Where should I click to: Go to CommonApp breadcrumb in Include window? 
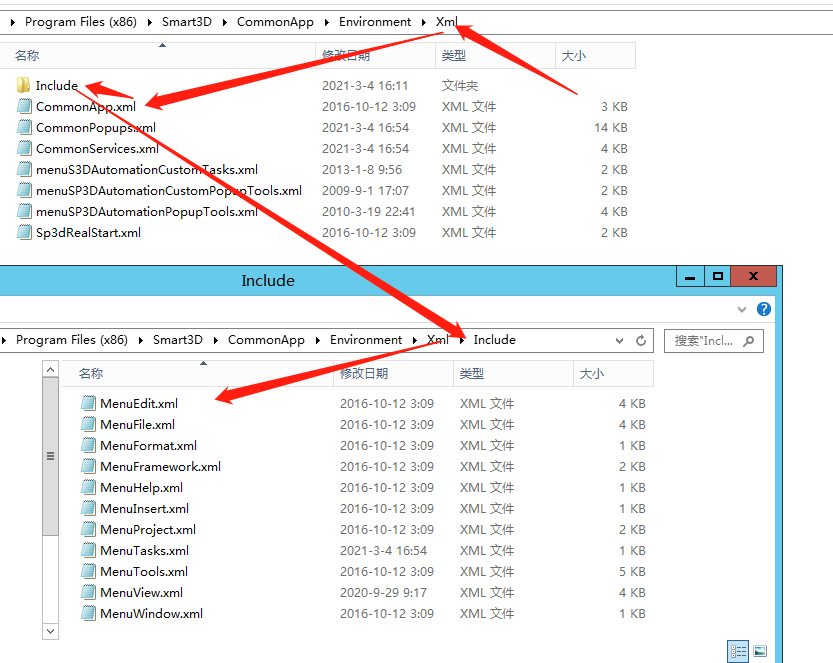click(266, 339)
